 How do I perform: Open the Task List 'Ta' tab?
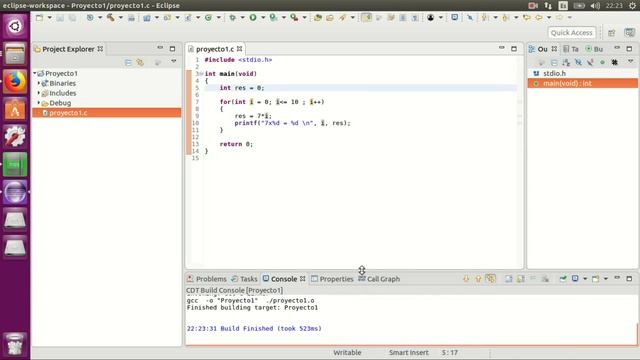[x=571, y=49]
